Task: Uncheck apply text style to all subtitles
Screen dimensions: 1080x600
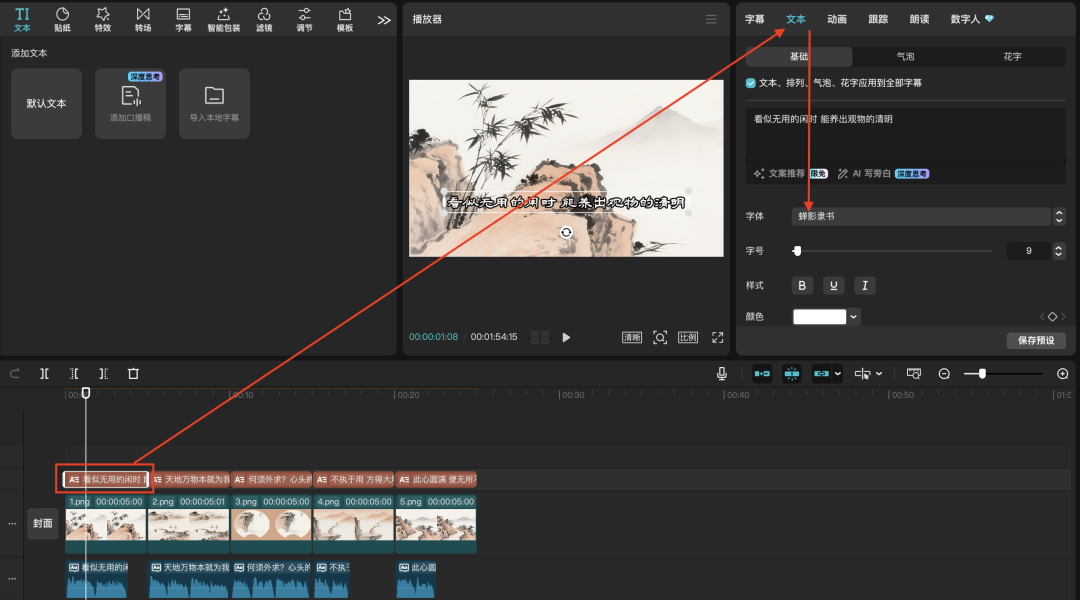Action: click(751, 83)
